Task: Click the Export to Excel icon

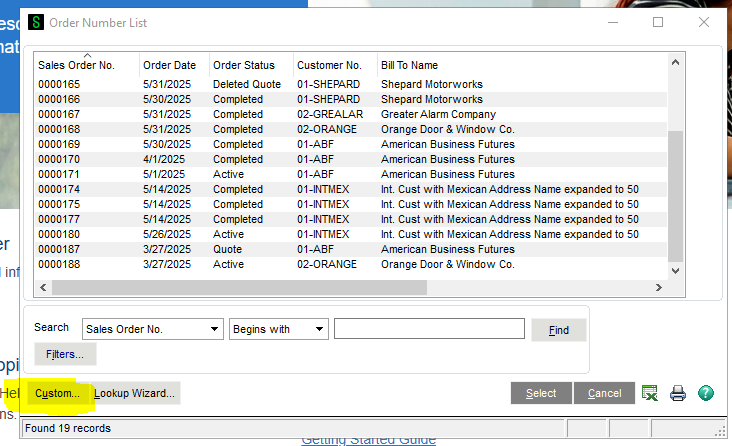Action: pyautogui.click(x=650, y=393)
